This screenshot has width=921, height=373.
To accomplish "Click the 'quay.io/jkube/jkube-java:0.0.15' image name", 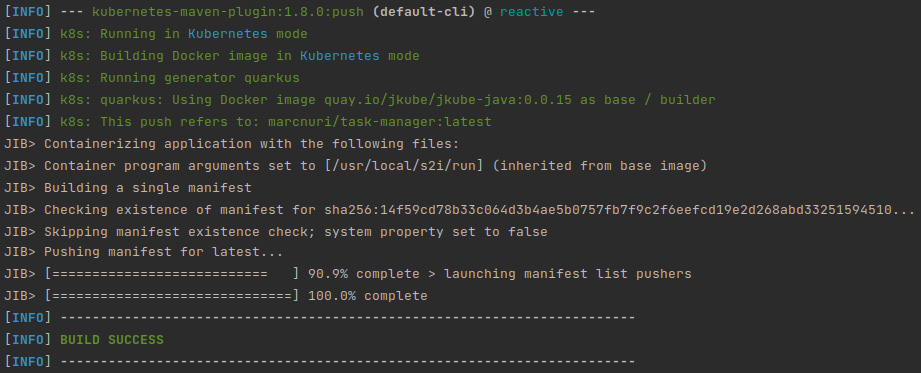I will (x=448, y=100).
